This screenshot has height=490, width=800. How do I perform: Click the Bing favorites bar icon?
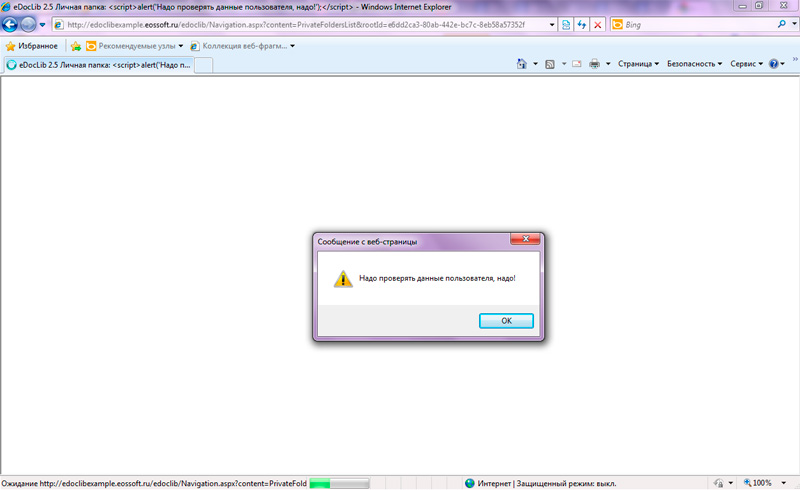pos(91,46)
